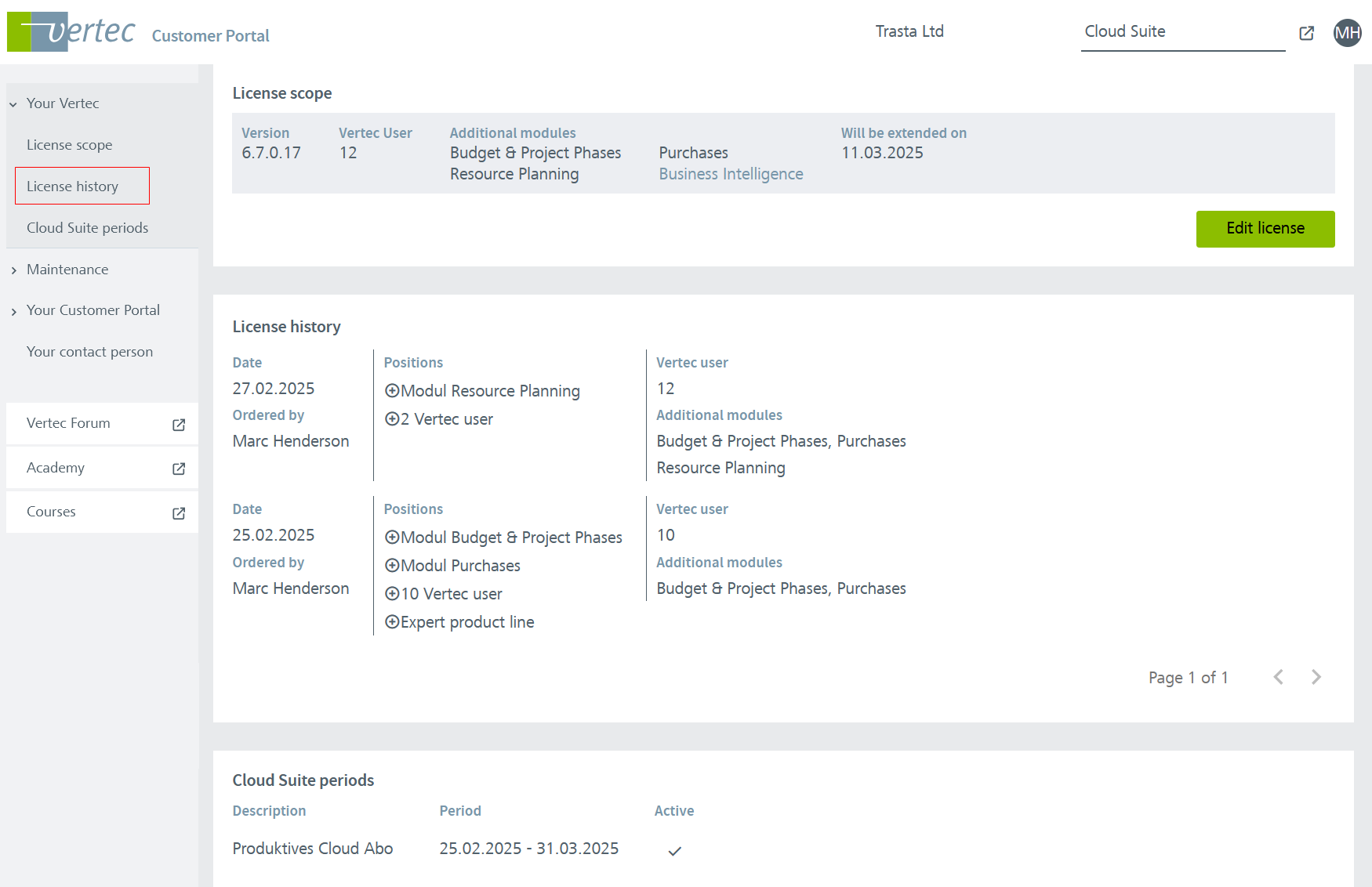Screen dimensions: 1372x887
Task: Open the external link icon beside Cloud Suite
Action: [1306, 33]
